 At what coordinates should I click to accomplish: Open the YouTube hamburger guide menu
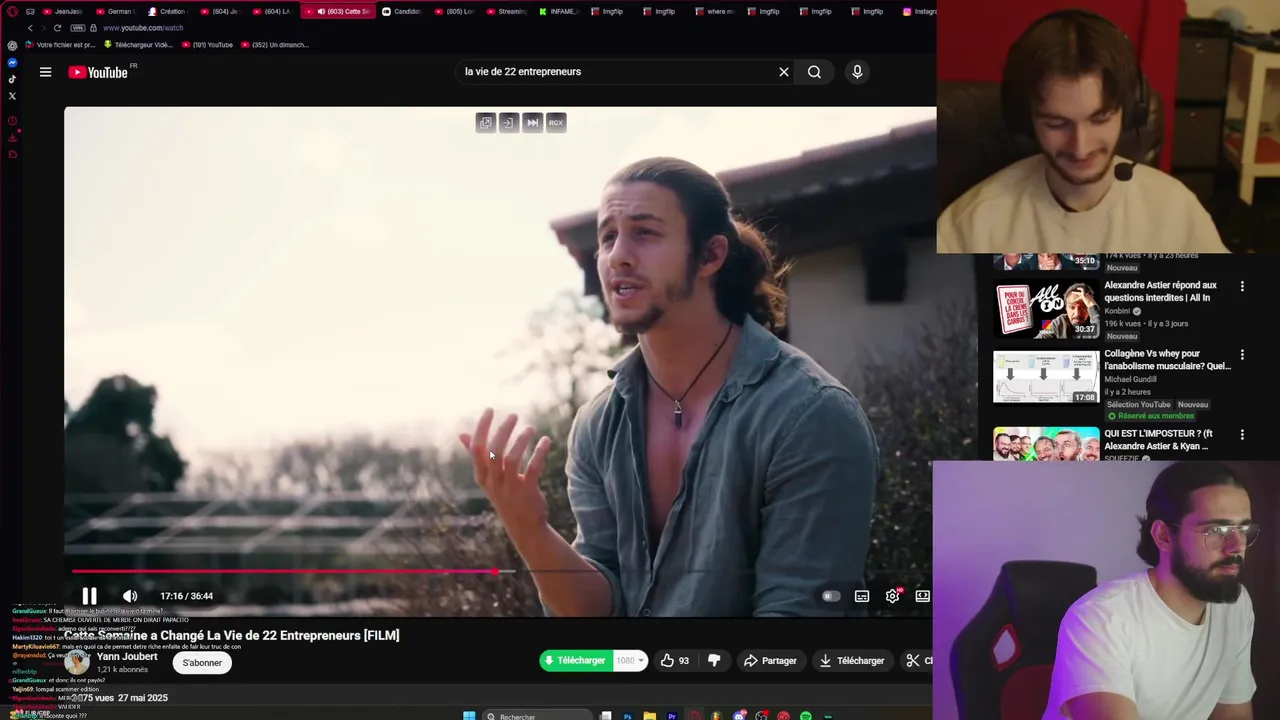pos(45,72)
